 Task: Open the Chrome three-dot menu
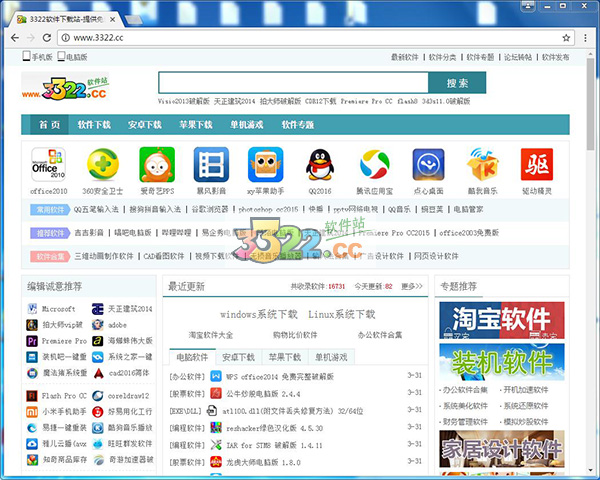click(585, 38)
